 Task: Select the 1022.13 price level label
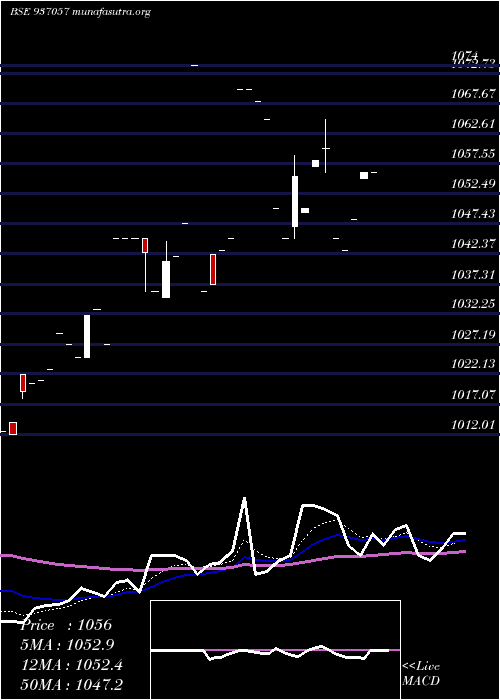(x=473, y=364)
